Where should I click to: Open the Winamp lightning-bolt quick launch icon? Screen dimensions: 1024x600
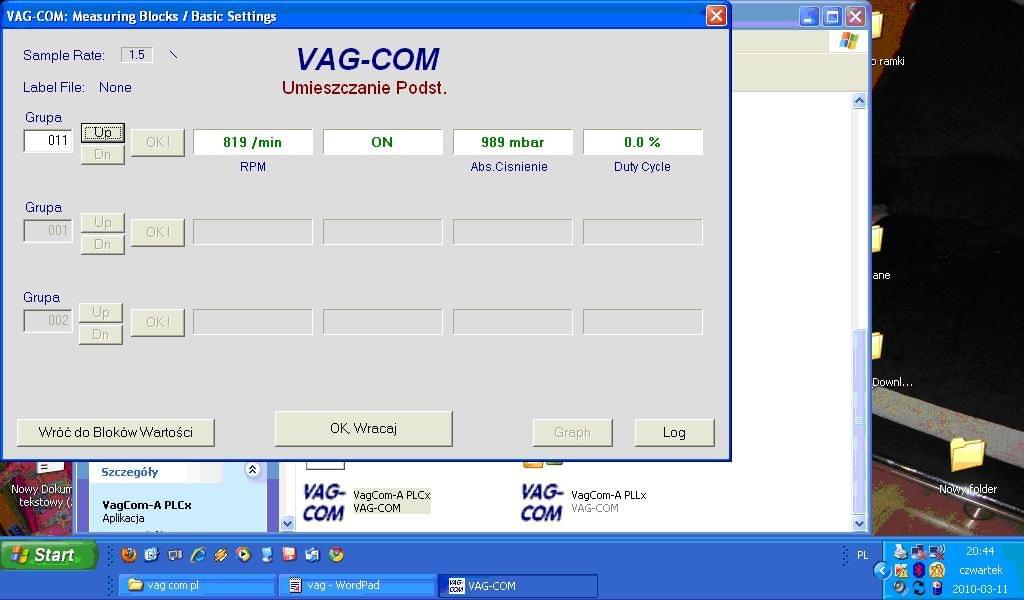[221, 555]
